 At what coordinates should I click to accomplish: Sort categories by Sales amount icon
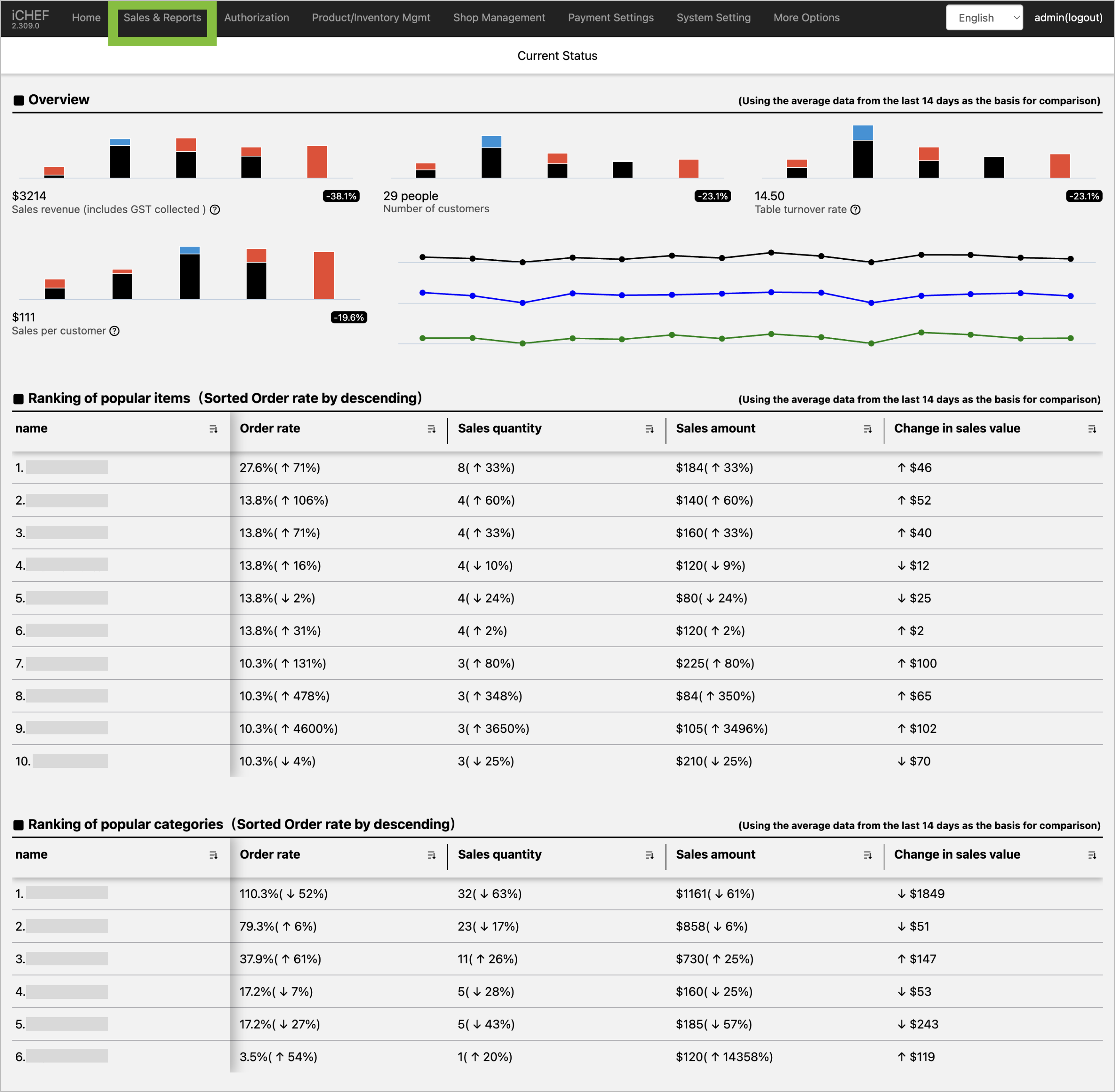pyautogui.click(x=867, y=855)
